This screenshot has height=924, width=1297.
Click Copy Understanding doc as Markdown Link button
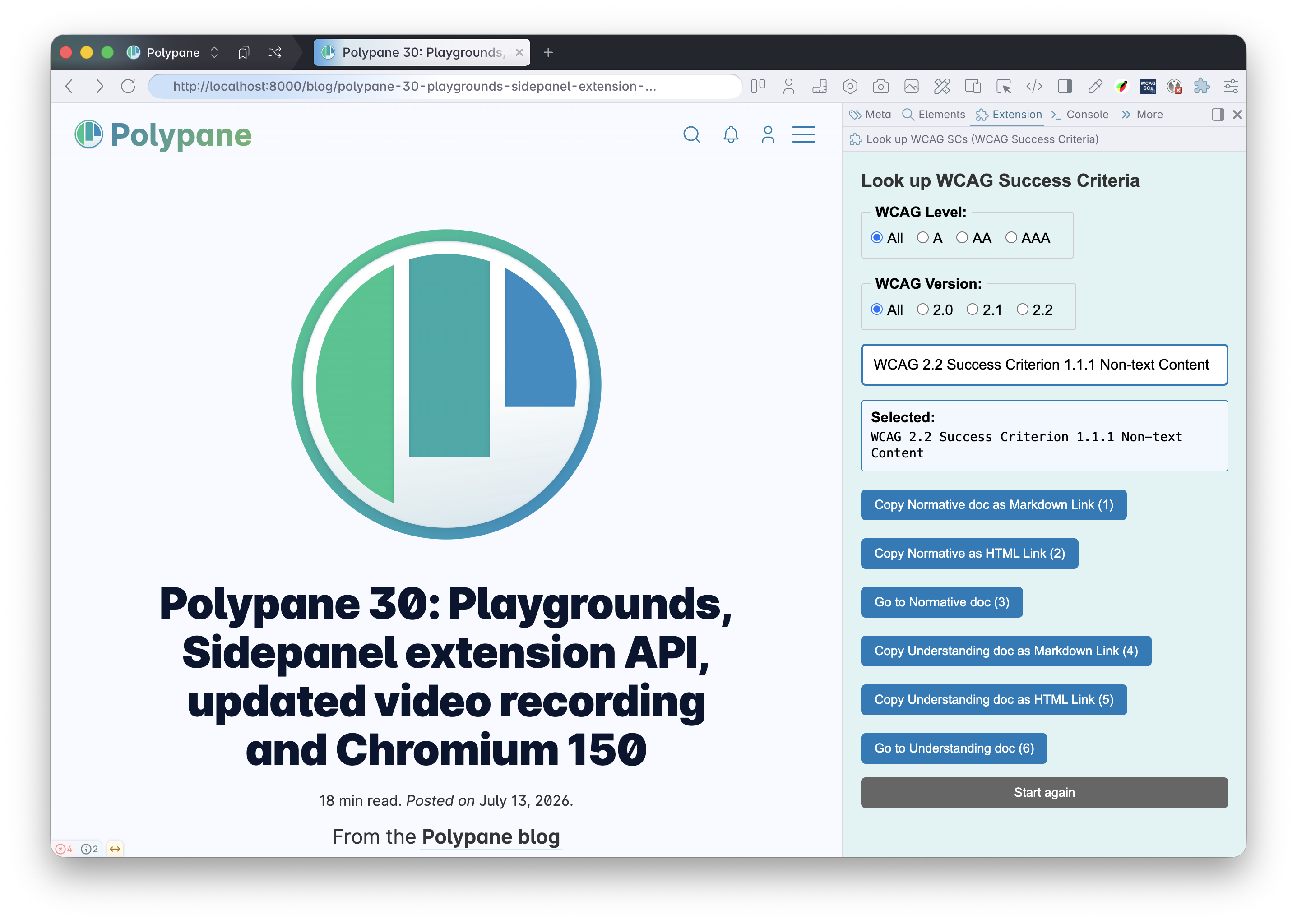click(x=1006, y=651)
